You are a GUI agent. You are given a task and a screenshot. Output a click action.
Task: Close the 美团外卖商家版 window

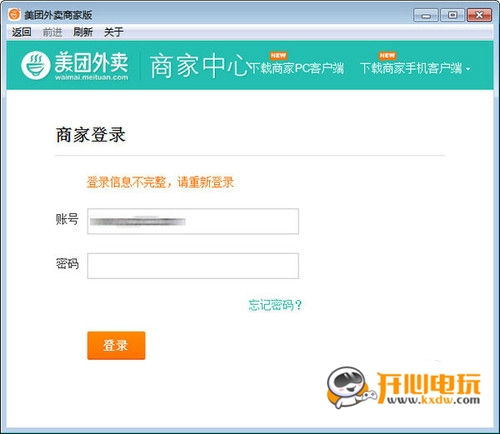pos(479,15)
